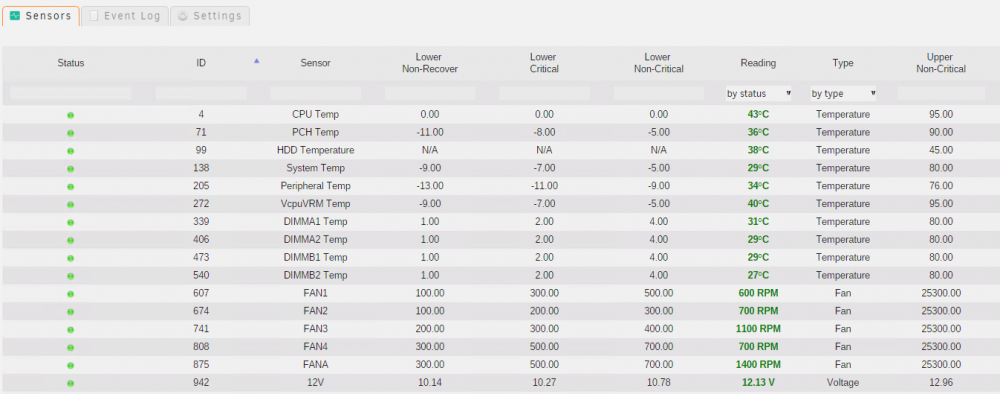
Task: Open the 'by status' Reading filter dropdown
Action: tap(758, 94)
